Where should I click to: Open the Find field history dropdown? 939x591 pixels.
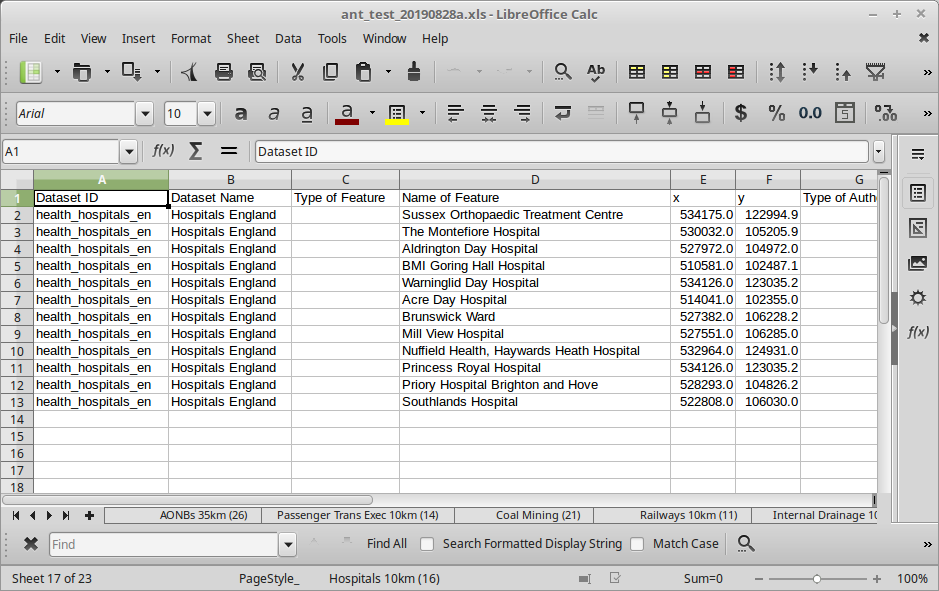coord(288,544)
